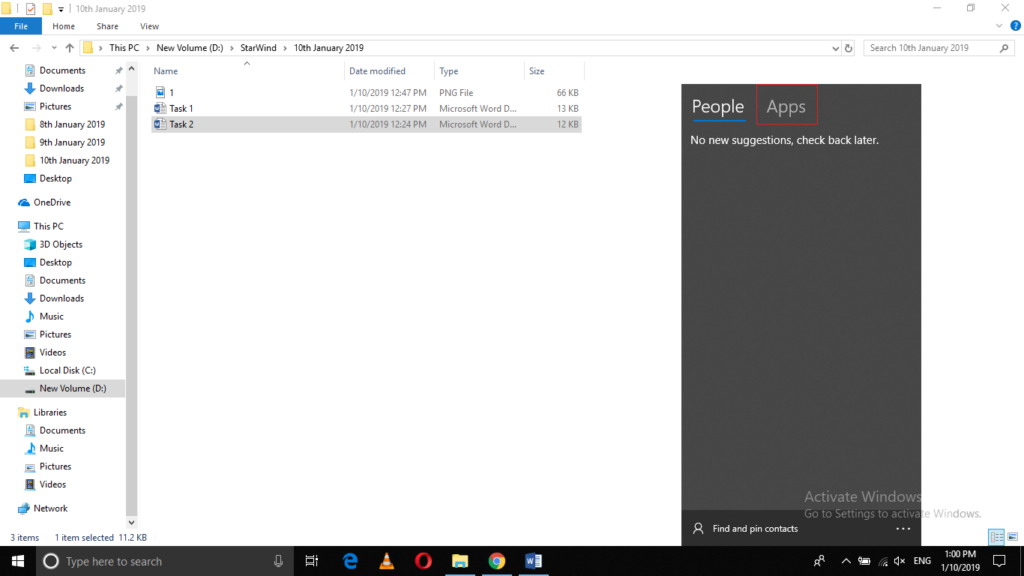The width and height of the screenshot is (1024, 576).
Task: Select the Task 1 Word document
Action: (x=180, y=108)
